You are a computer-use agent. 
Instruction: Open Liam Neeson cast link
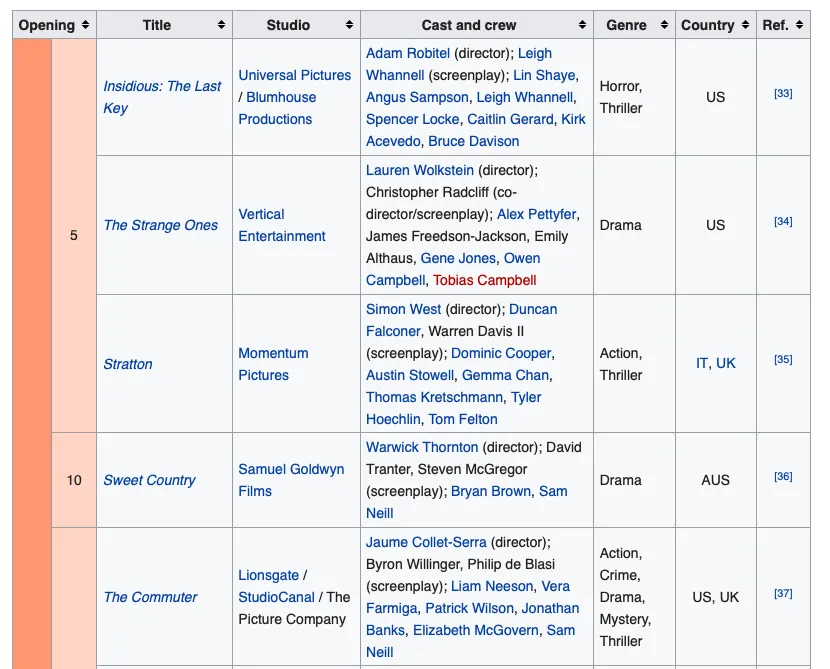[492, 586]
